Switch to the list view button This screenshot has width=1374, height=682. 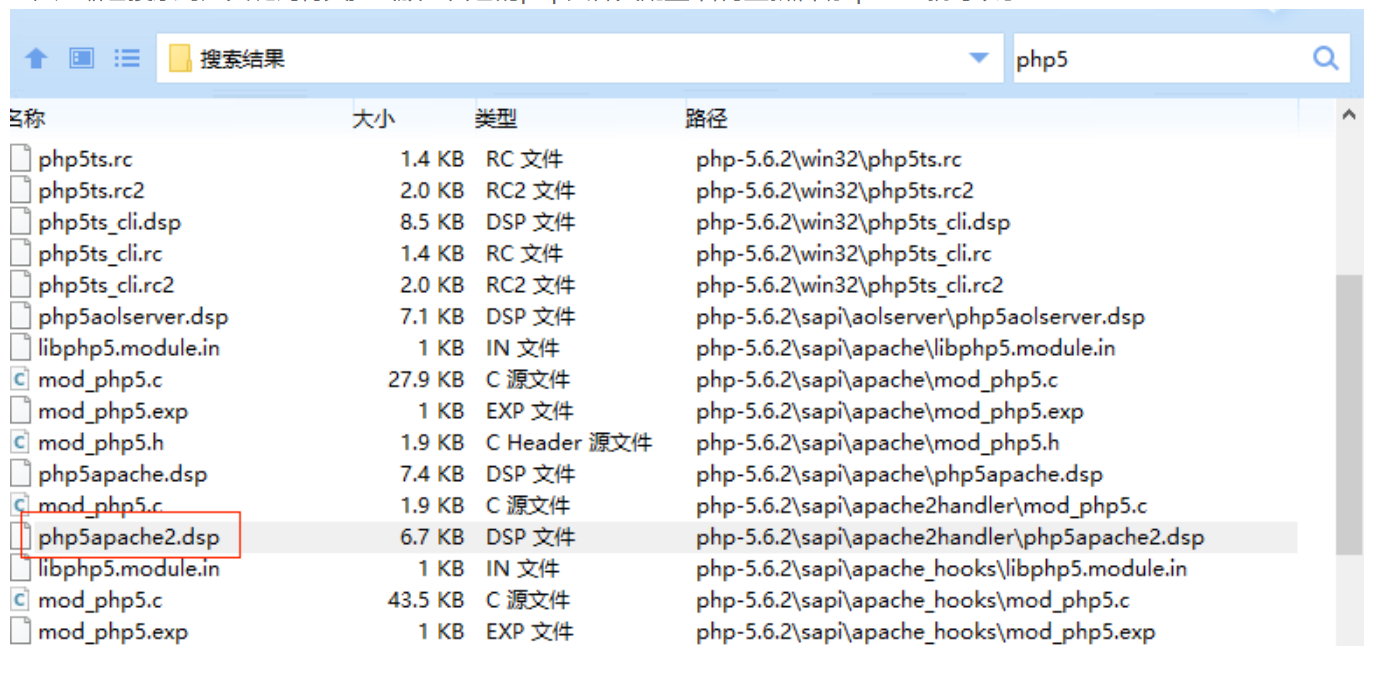(x=127, y=59)
